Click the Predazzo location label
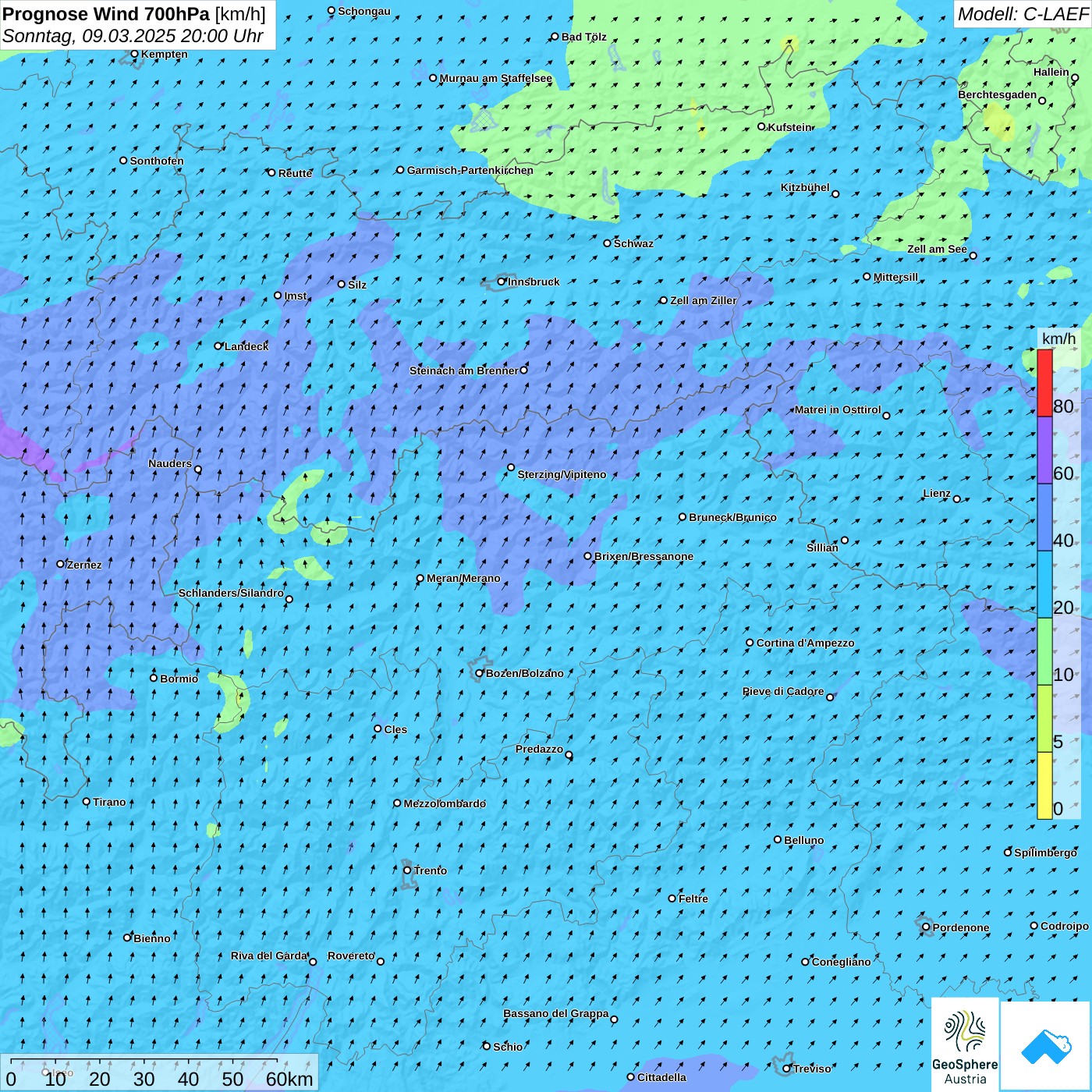The width and height of the screenshot is (1092, 1092). point(539,749)
